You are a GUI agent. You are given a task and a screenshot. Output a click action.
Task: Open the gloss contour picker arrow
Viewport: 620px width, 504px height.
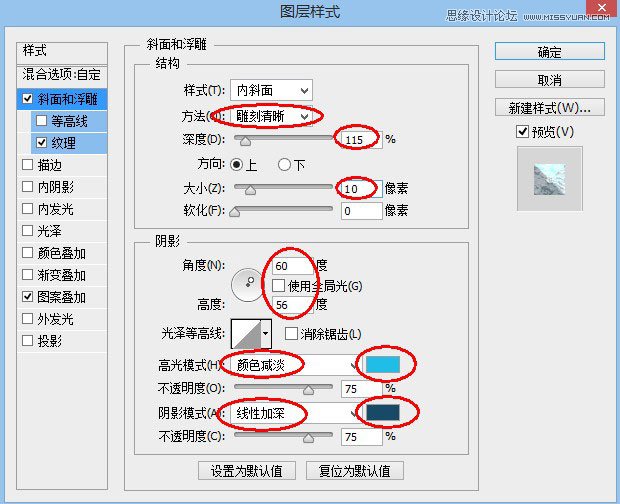pos(266,333)
